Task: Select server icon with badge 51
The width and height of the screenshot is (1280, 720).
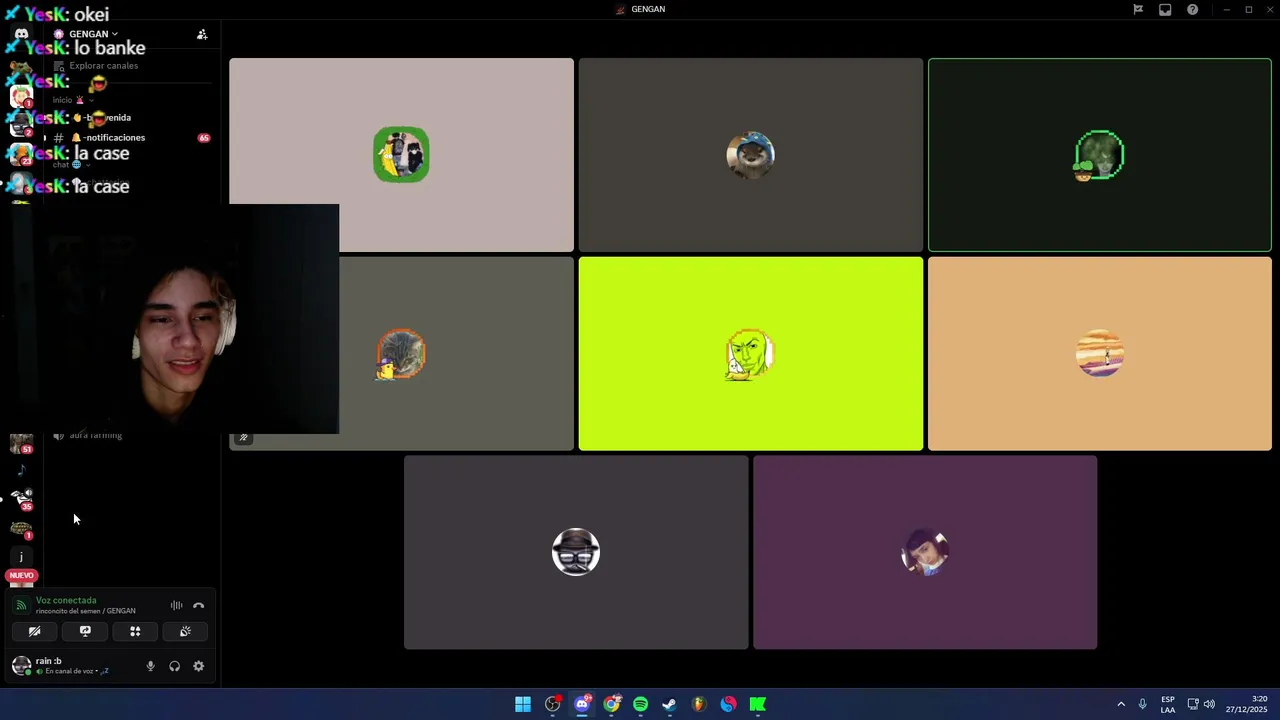Action: pos(21,443)
